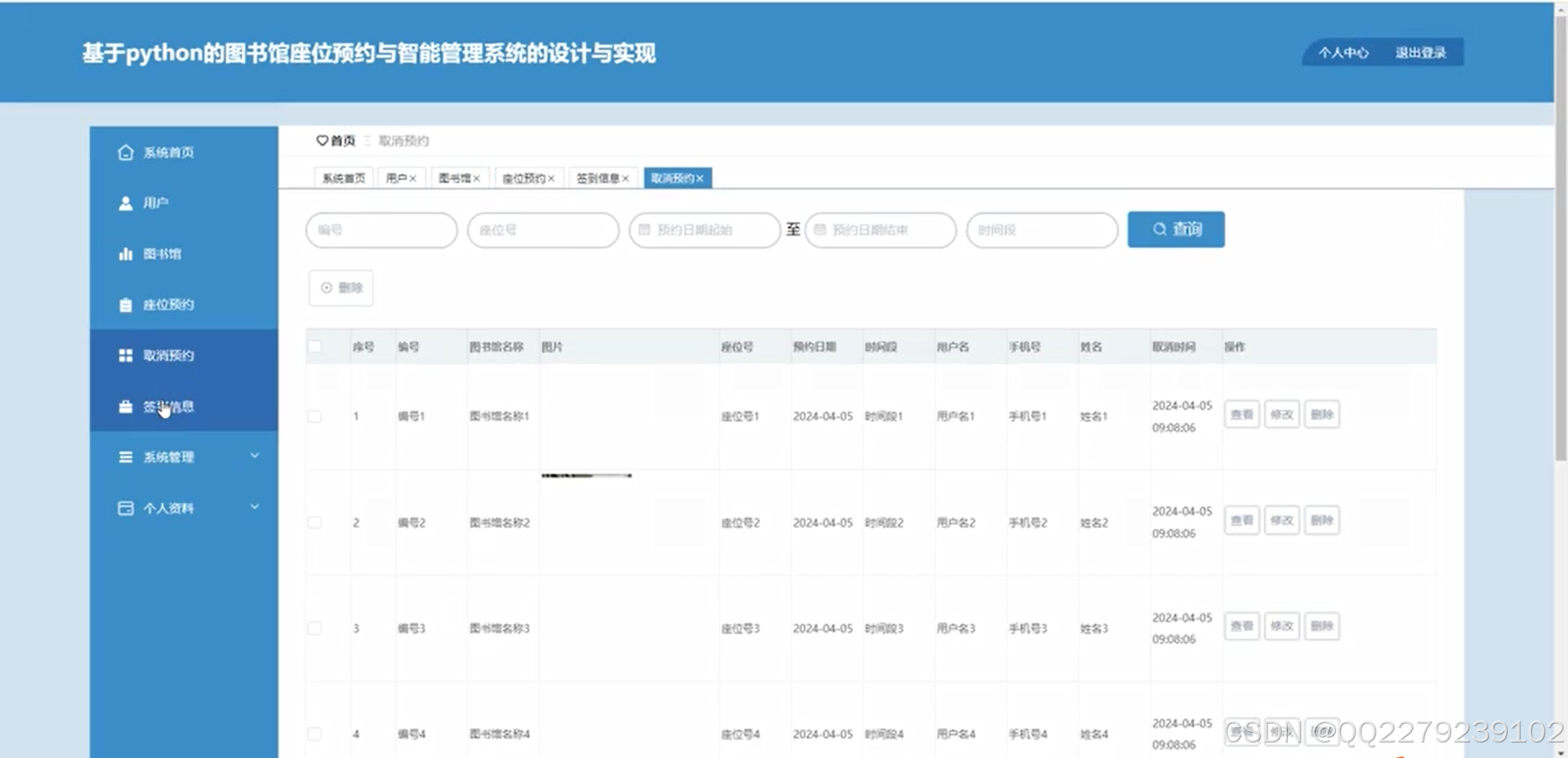Click the person icon beside 用户 in sidebar
1568x758 pixels.
(125, 203)
